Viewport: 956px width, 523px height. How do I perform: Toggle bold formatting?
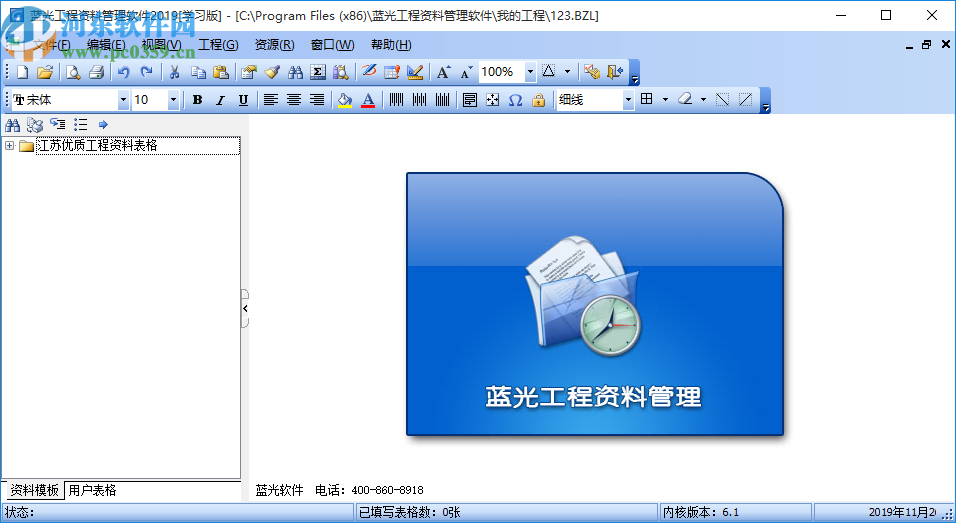[197, 99]
